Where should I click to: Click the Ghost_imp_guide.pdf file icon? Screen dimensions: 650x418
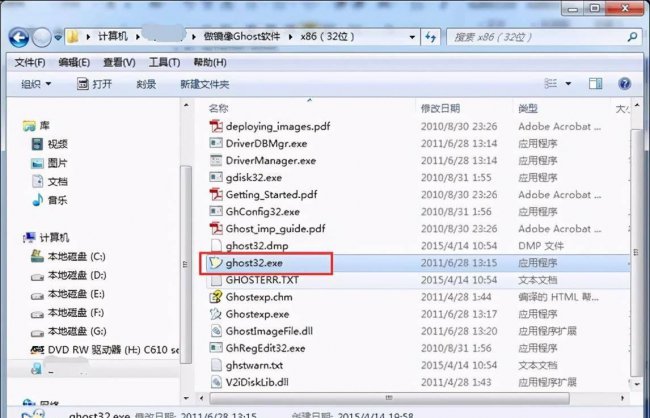(216, 228)
